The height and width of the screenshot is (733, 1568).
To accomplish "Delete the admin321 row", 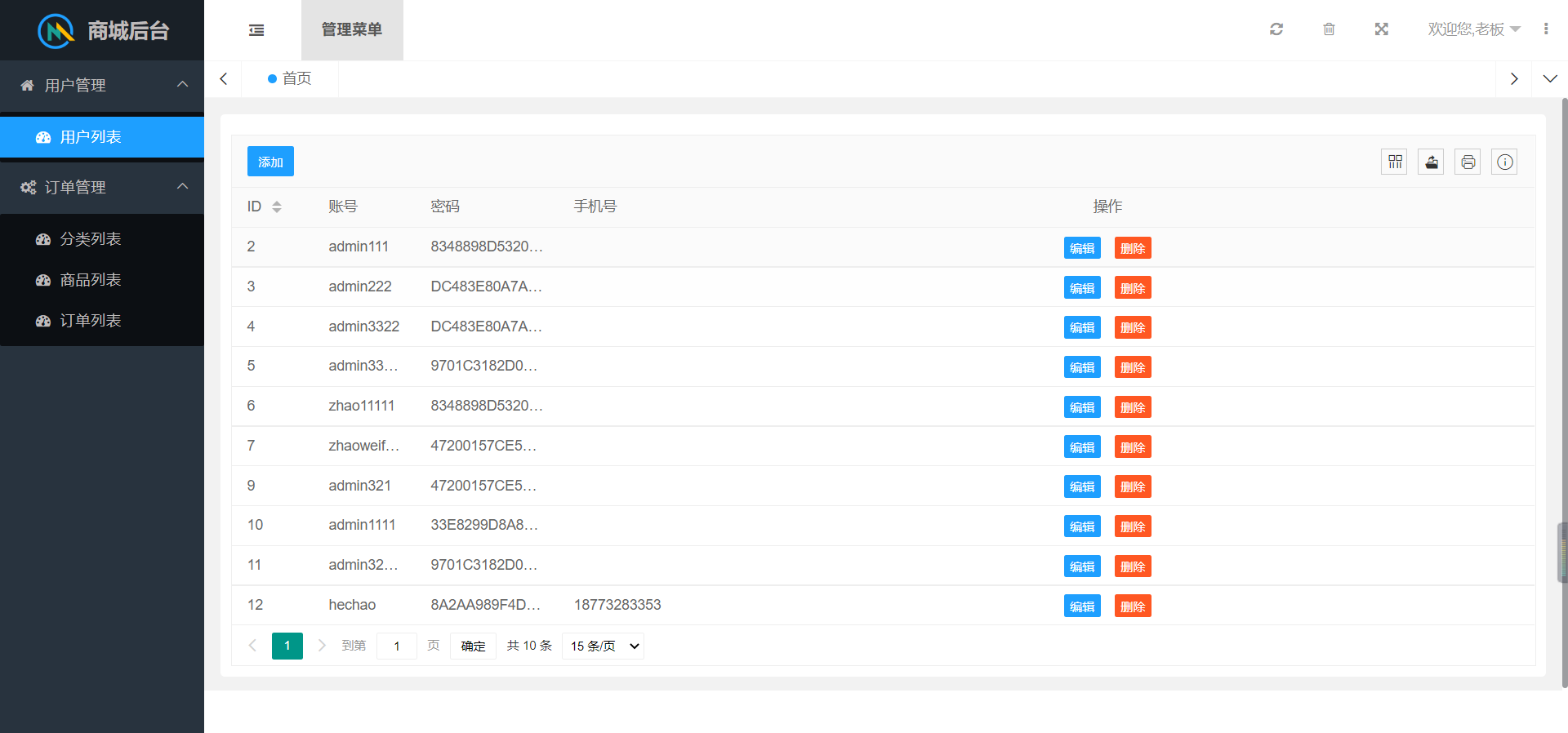I will point(1133,486).
